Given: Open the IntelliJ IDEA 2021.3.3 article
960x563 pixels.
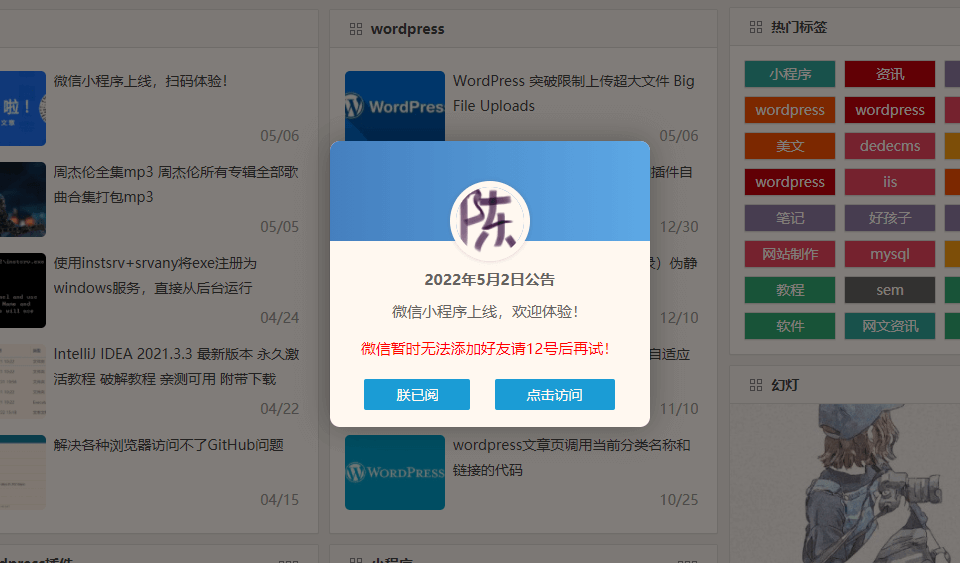Looking at the screenshot, I should (x=176, y=367).
